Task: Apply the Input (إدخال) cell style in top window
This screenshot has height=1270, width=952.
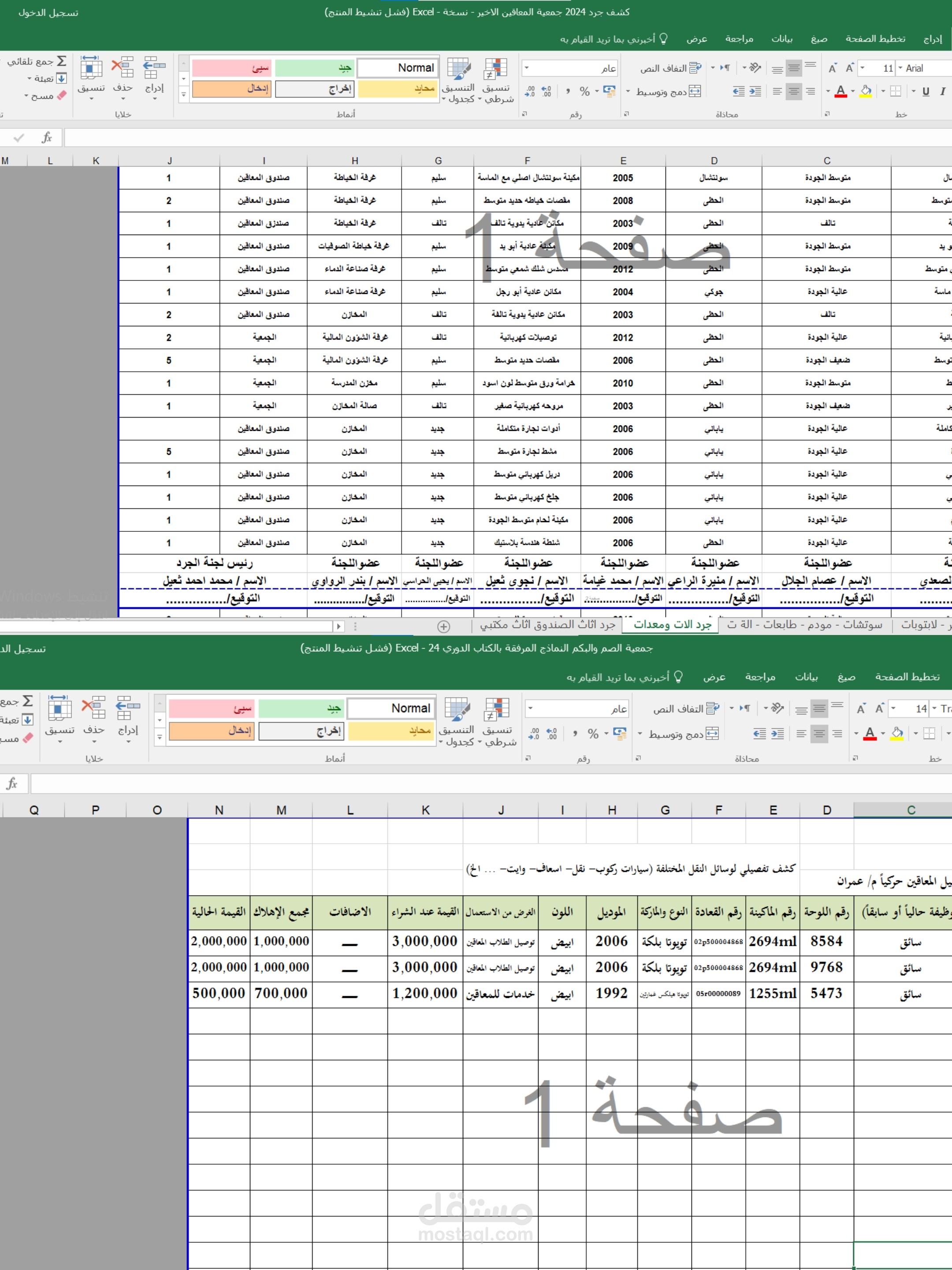Action: (231, 89)
